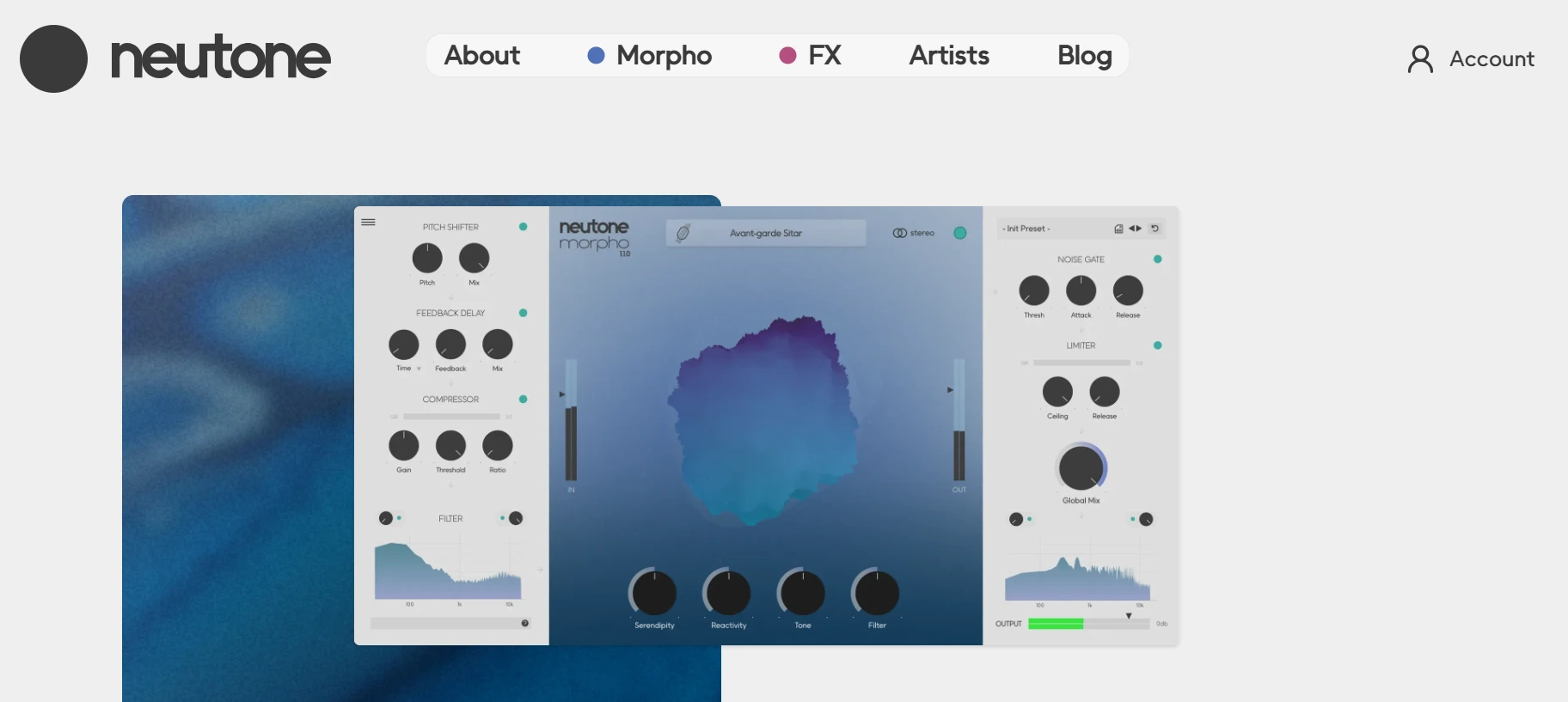
Task: Open the Artists page
Action: (949, 56)
